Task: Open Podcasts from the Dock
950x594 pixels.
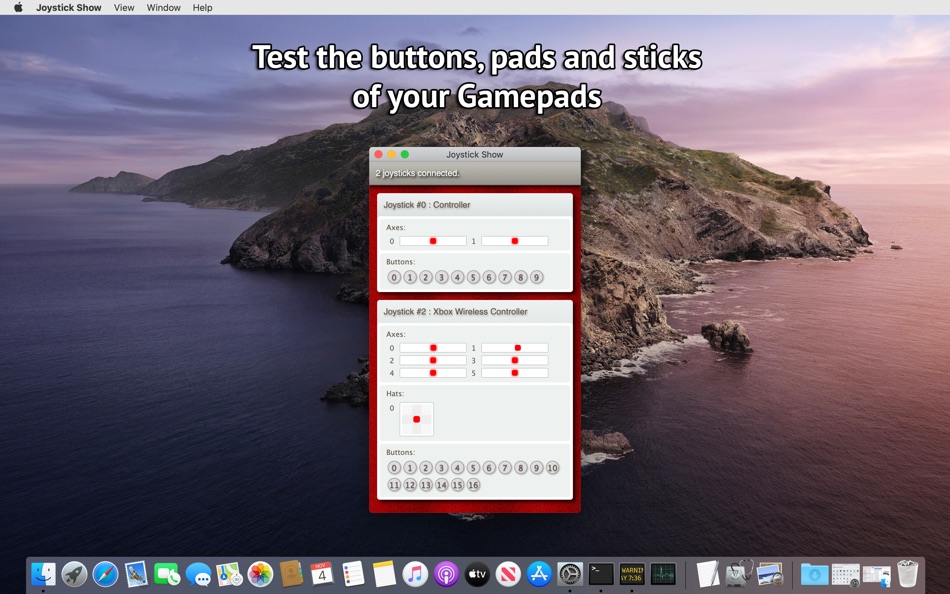Action: click(446, 573)
